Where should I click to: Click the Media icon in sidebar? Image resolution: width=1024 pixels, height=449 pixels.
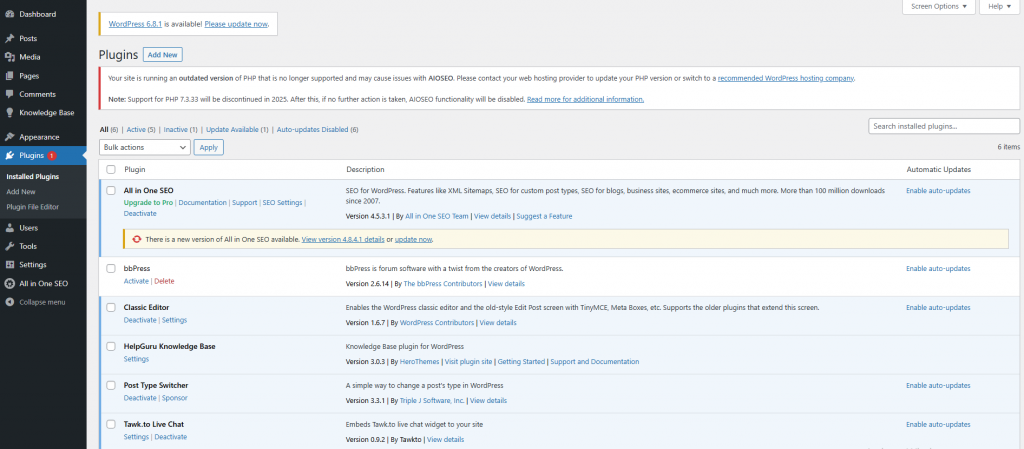point(10,57)
